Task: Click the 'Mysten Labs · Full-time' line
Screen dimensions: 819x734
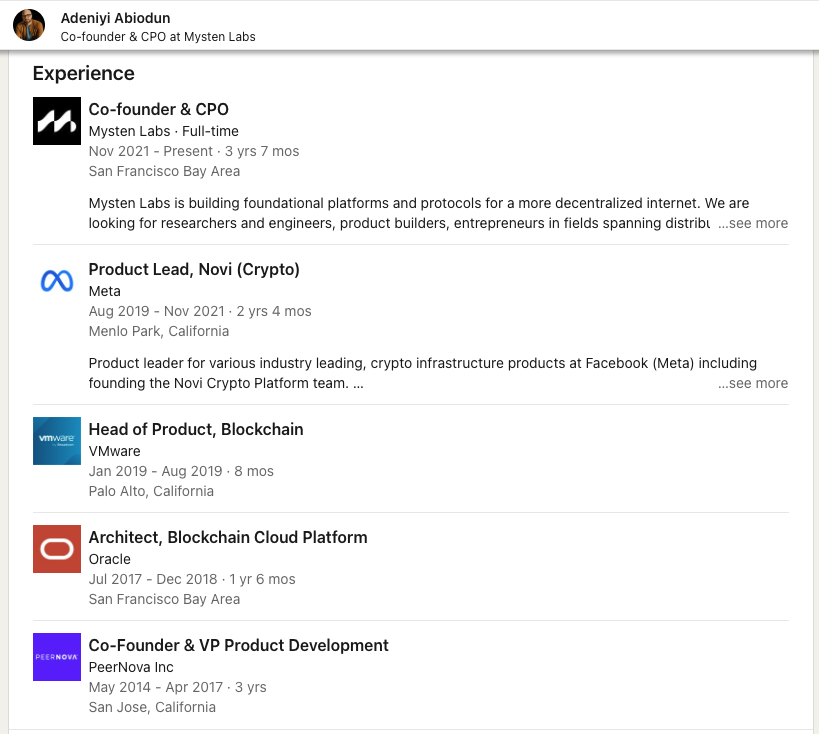Action: point(163,131)
